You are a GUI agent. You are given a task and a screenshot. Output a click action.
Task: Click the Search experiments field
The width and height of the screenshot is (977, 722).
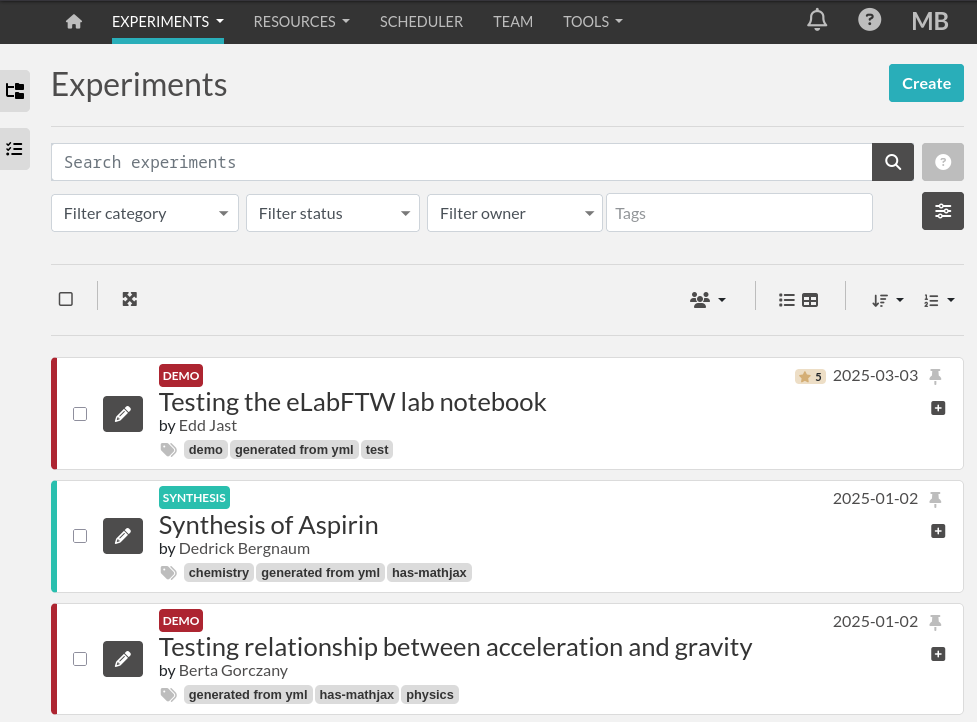tap(461, 162)
